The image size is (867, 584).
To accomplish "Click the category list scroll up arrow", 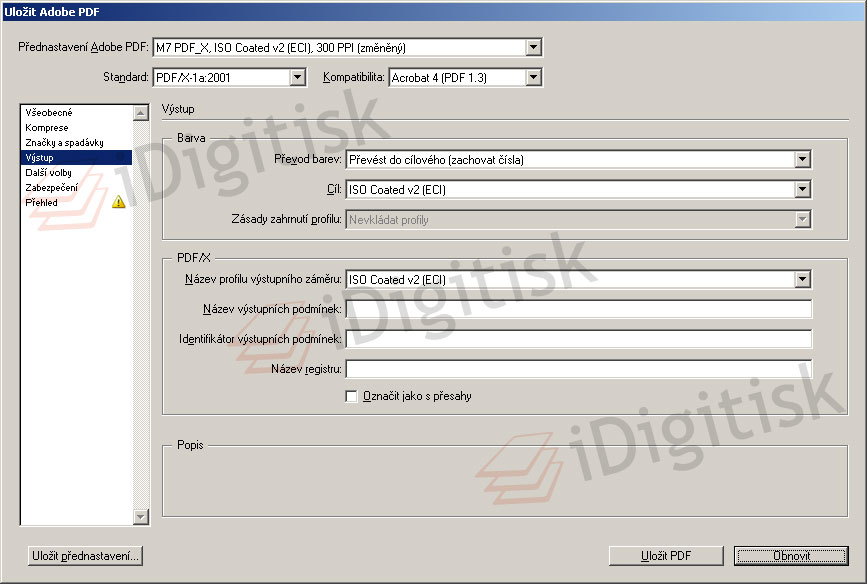I will click(141, 113).
